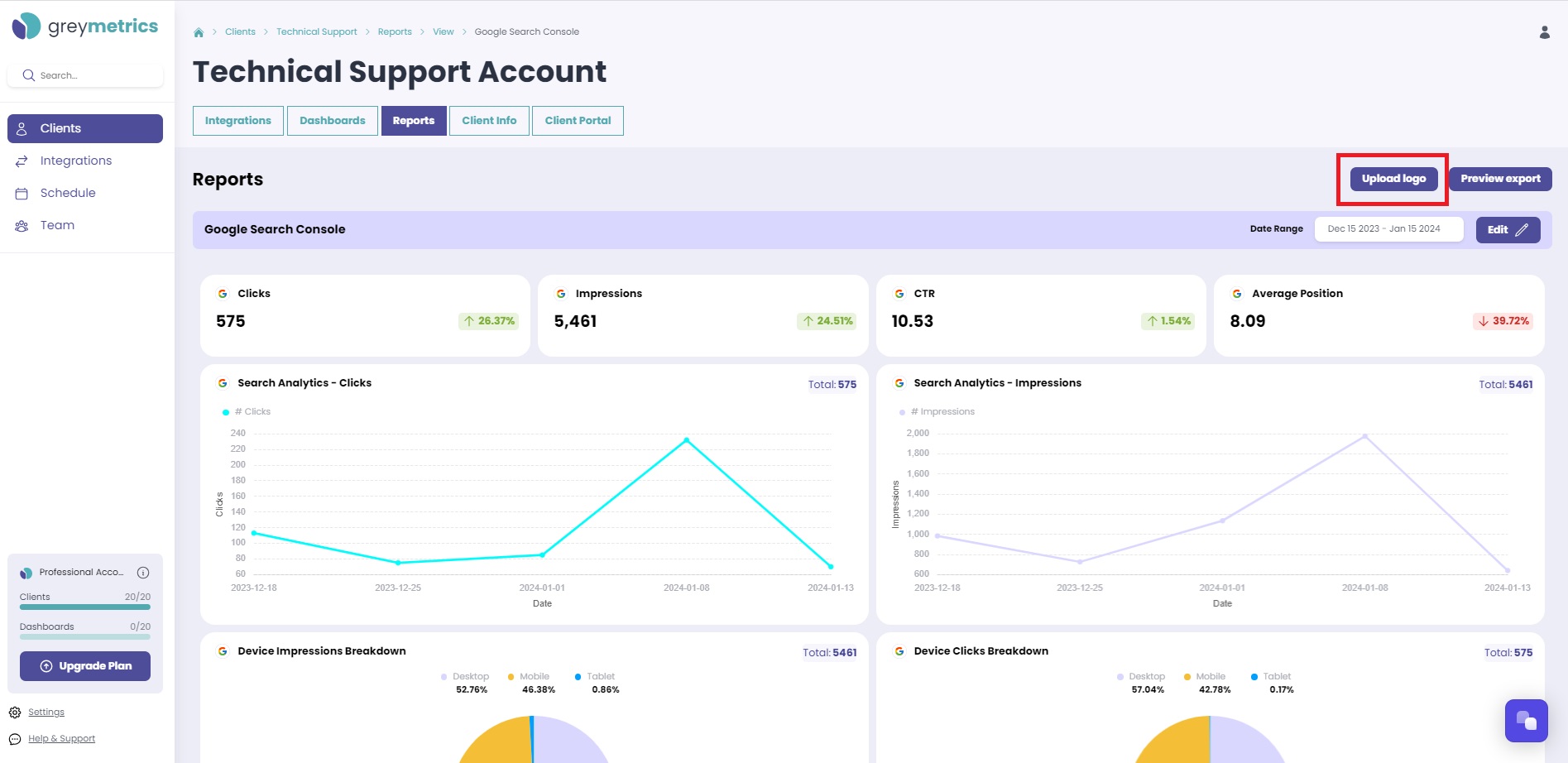This screenshot has width=1568, height=763.
Task: Click the Total: 575 label on Clicks chart
Action: (832, 385)
